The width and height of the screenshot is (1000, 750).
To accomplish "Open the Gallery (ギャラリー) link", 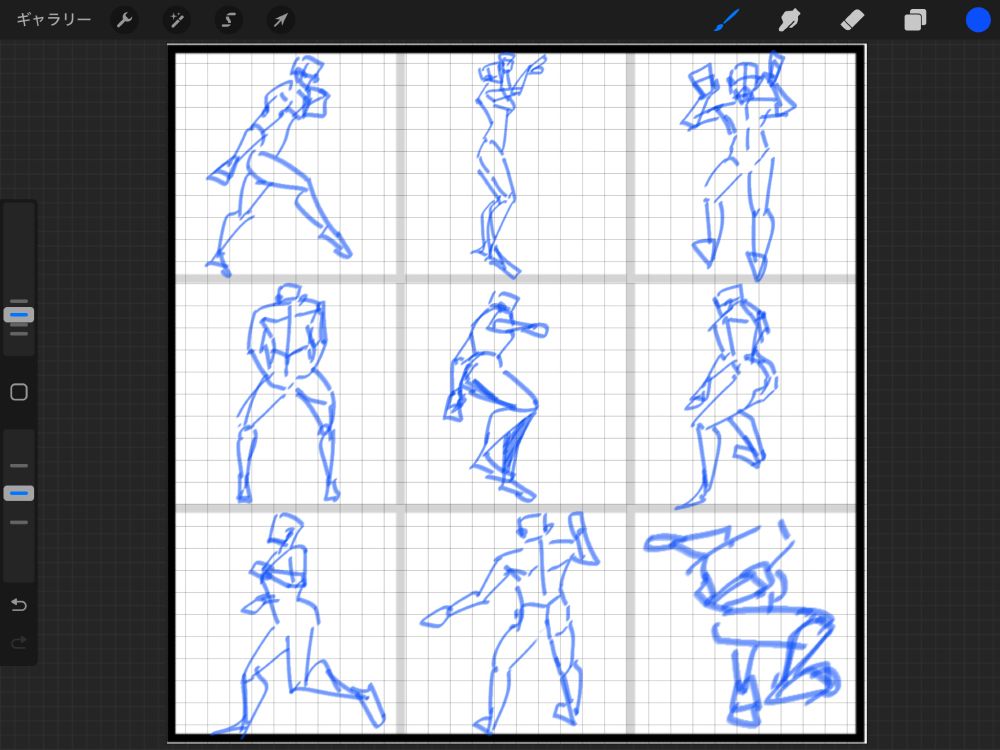I will point(54,20).
